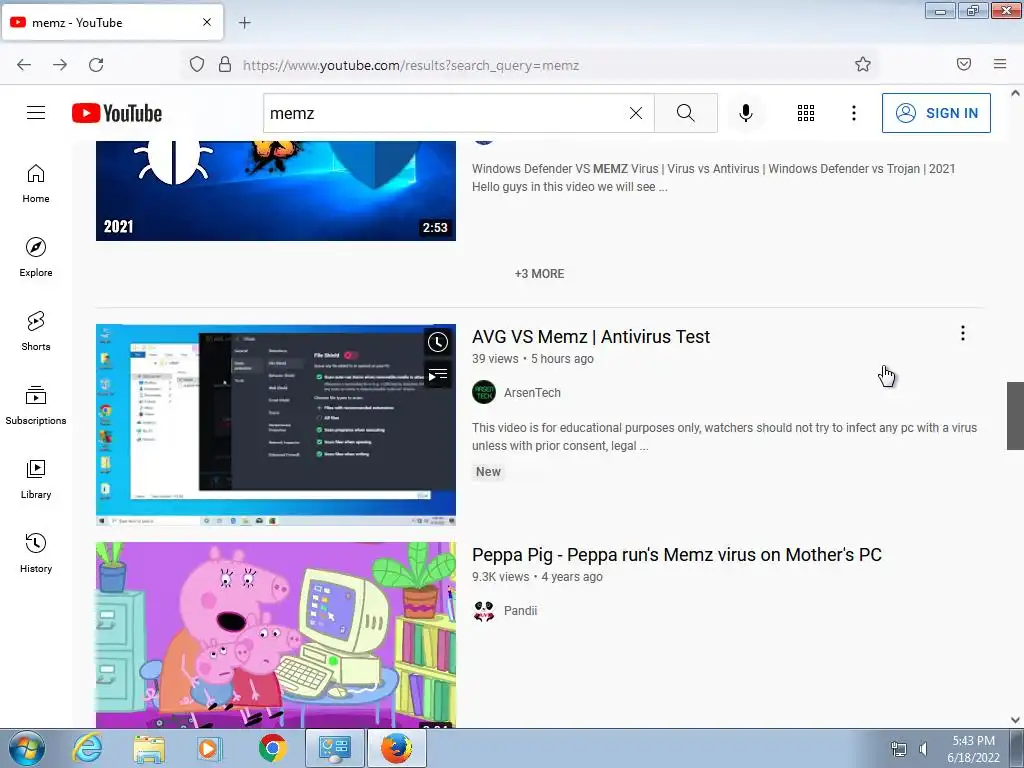Open Subscriptions in the sidebar
The width and height of the screenshot is (1024, 768).
coord(36,405)
